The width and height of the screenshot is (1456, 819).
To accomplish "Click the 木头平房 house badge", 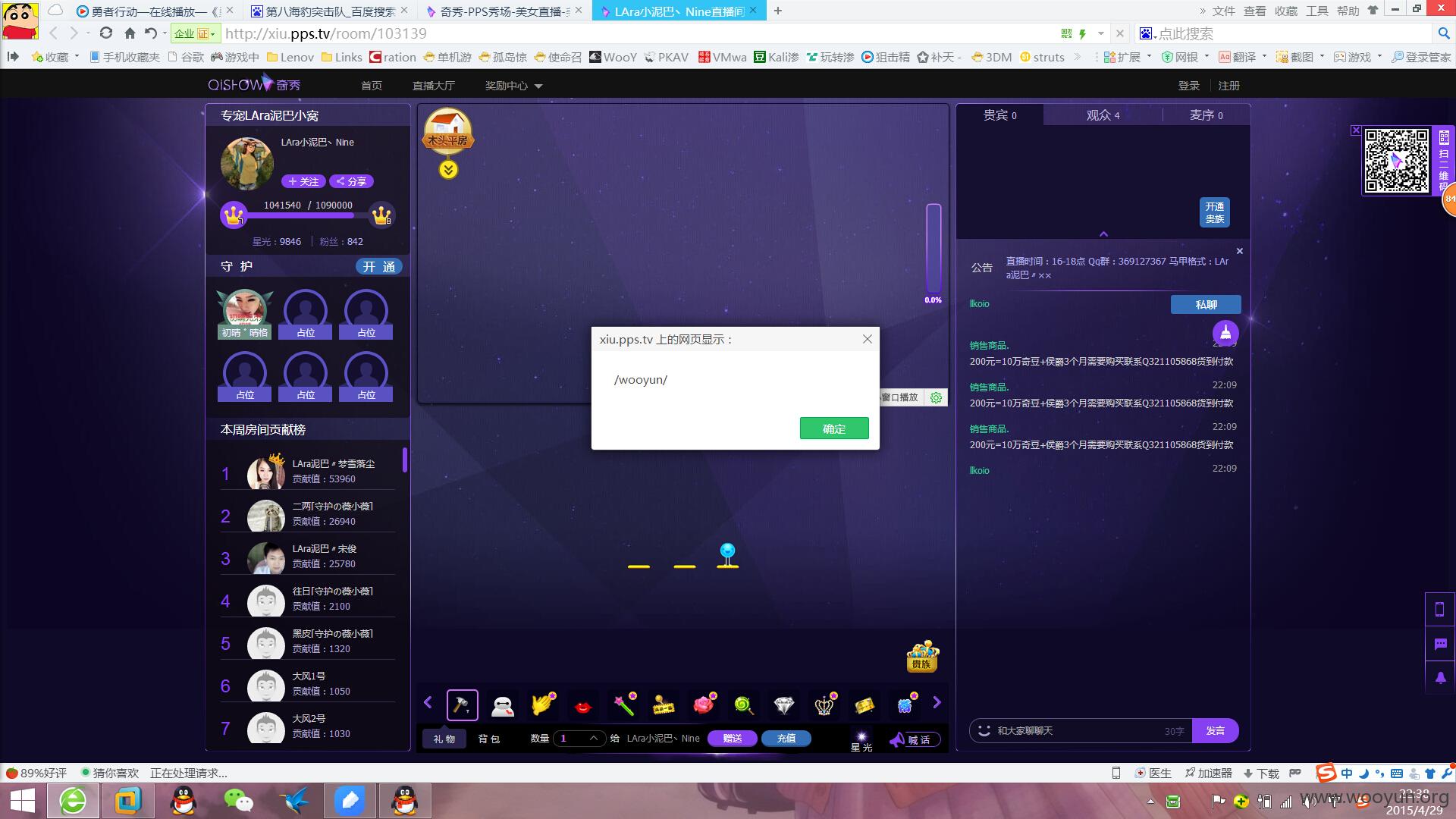I will [447, 130].
